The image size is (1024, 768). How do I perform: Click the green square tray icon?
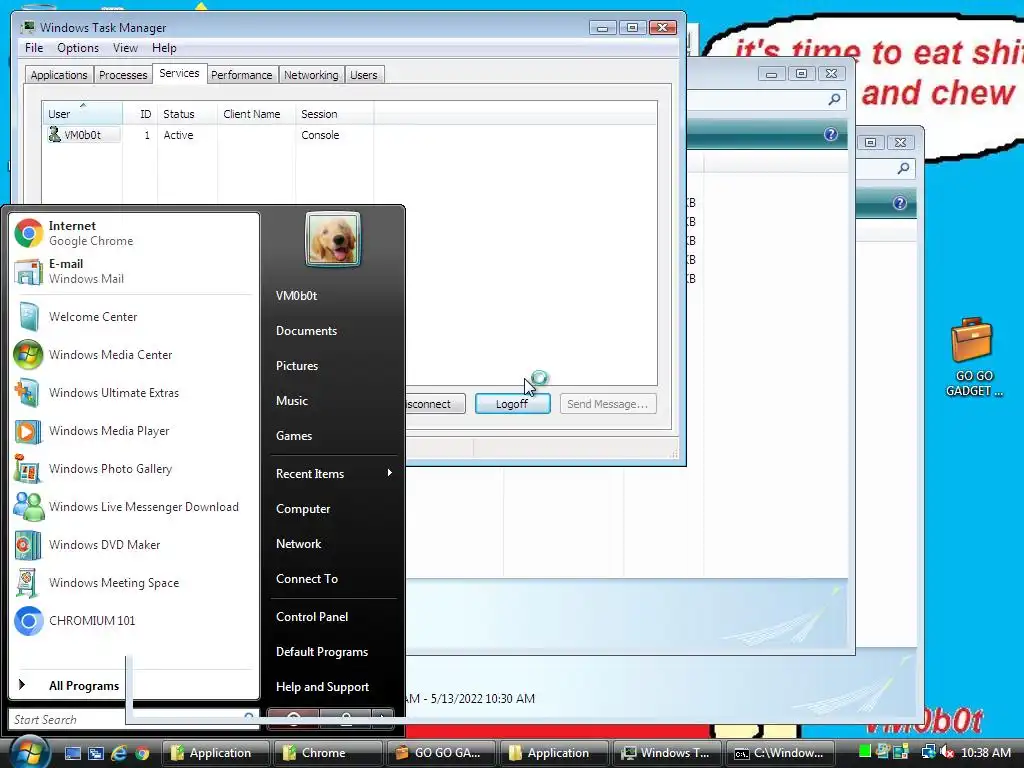point(865,752)
